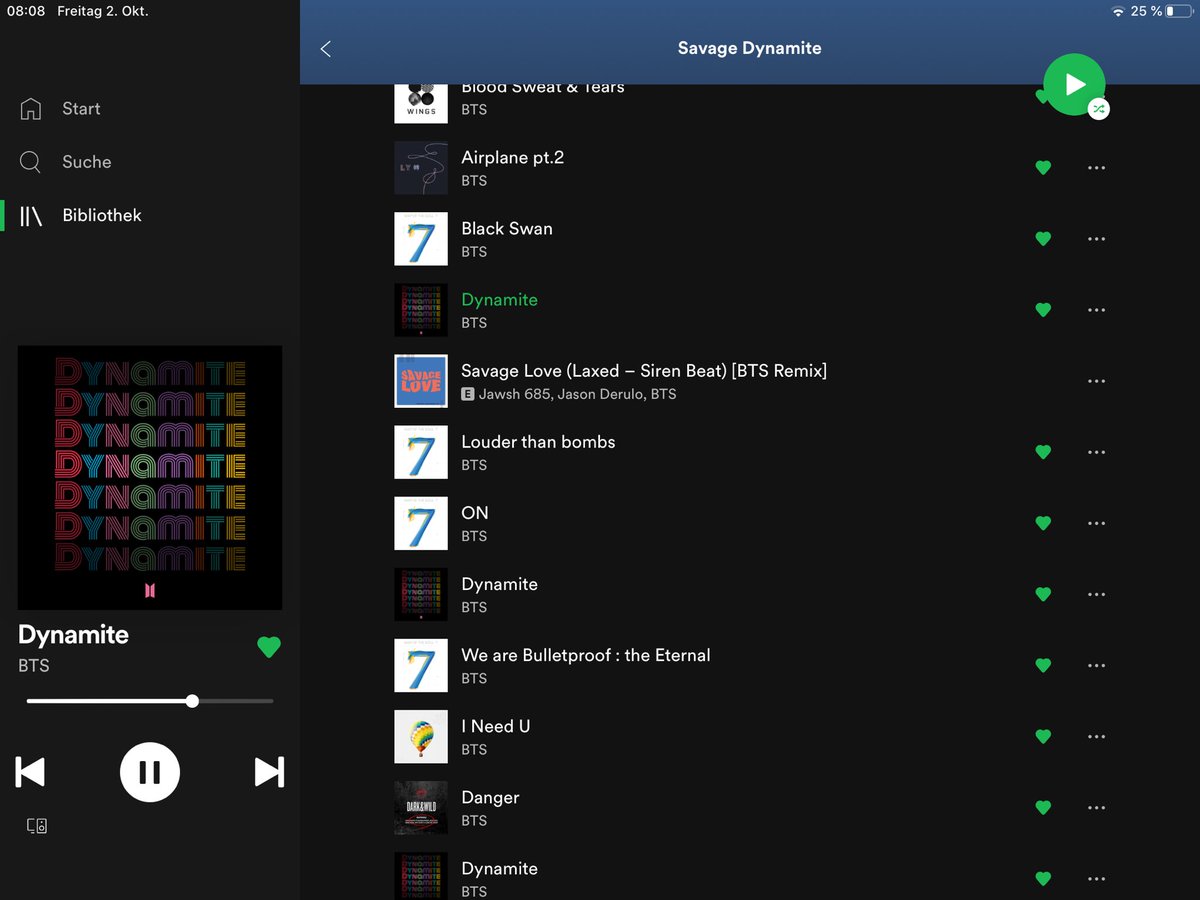The height and width of the screenshot is (900, 1200).
Task: Play We are Bulletproof : the Eternal
Action: (586, 656)
